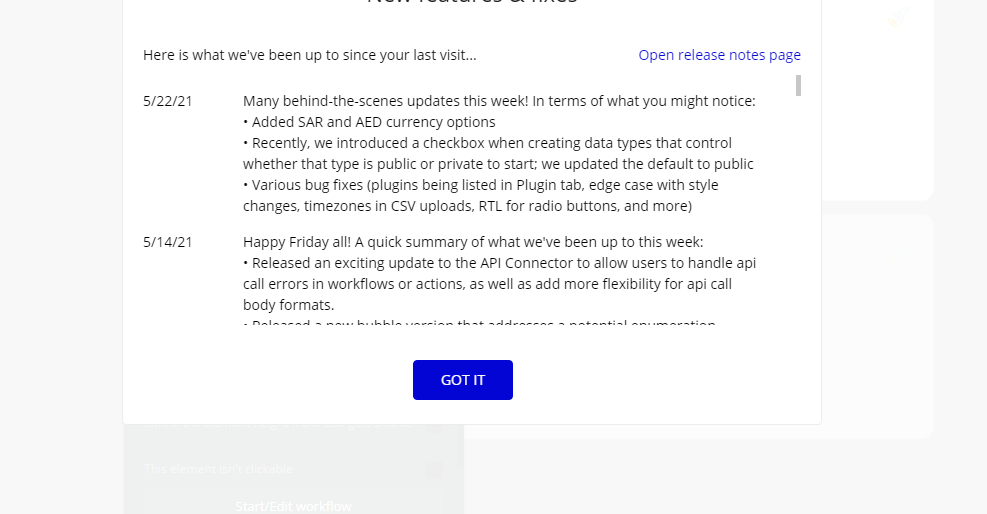Toggle the shrink element height checkbox

pos(434,426)
